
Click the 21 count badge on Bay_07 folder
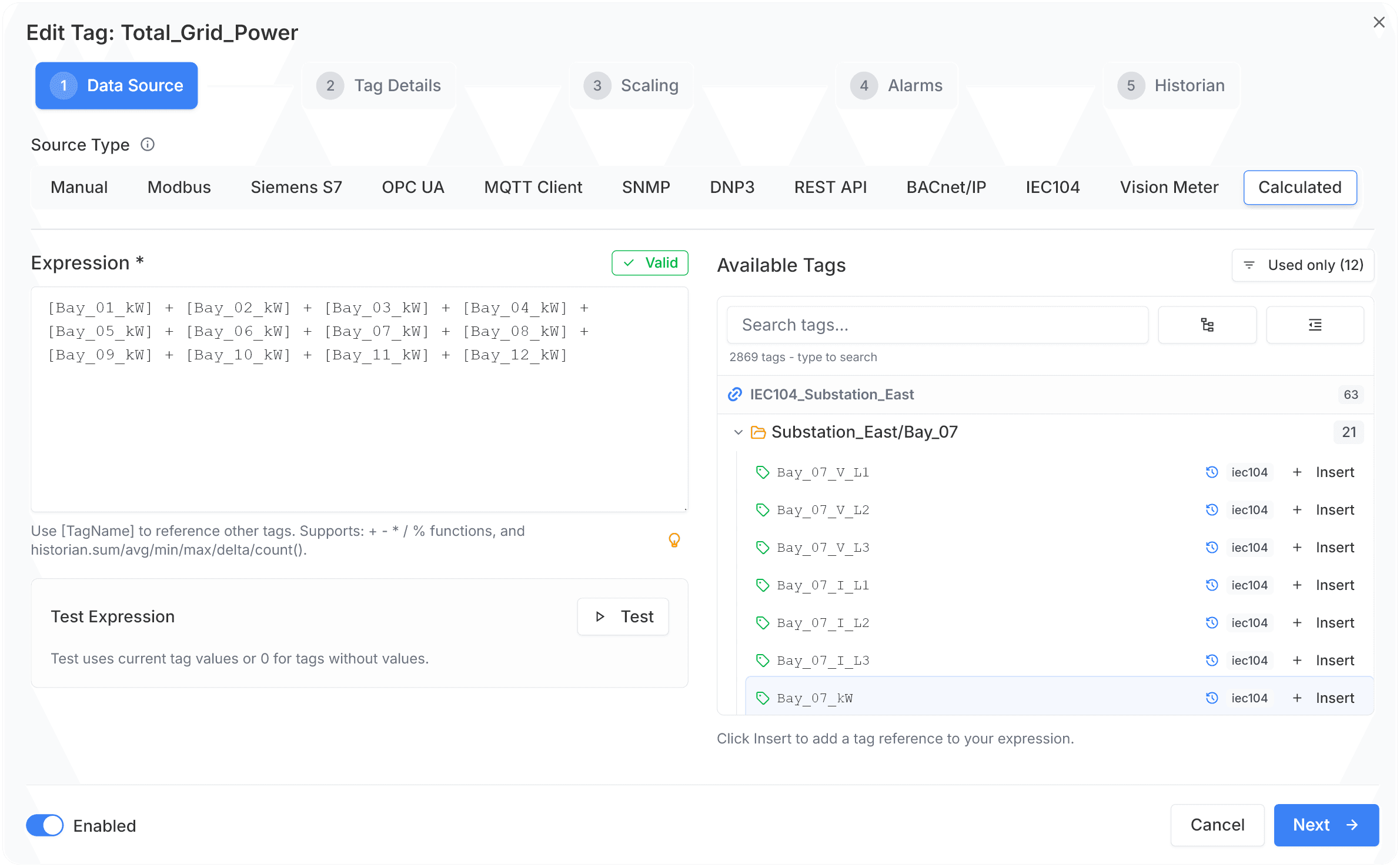click(x=1349, y=432)
